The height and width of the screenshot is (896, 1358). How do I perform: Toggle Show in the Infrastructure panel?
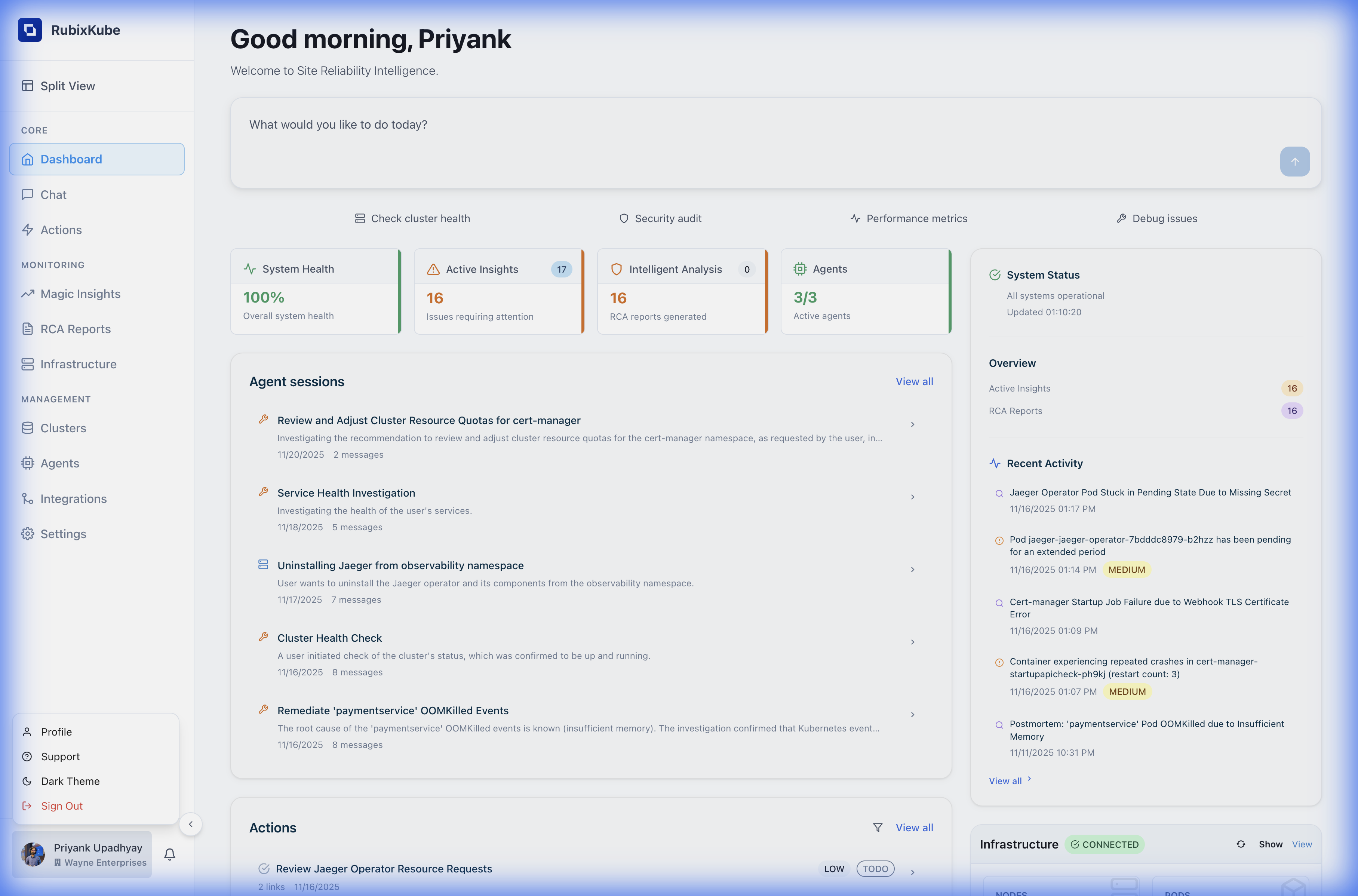click(x=1270, y=844)
